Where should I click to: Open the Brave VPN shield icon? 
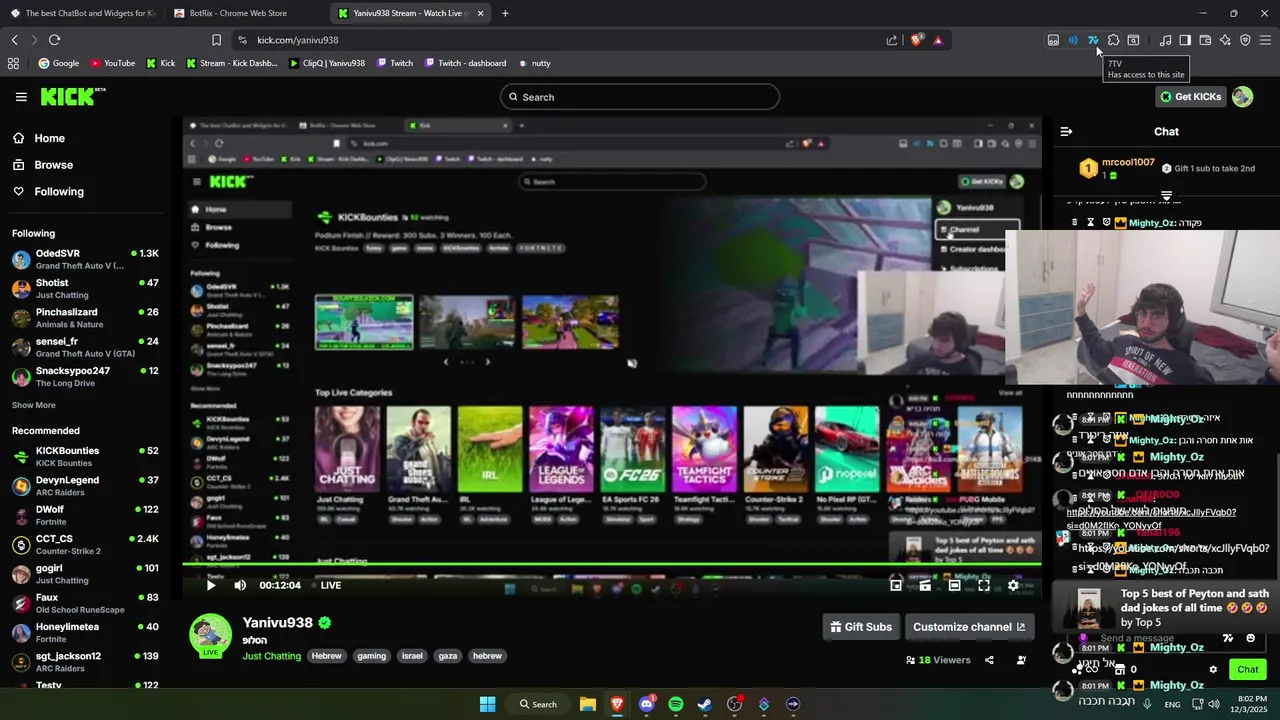tap(1245, 40)
